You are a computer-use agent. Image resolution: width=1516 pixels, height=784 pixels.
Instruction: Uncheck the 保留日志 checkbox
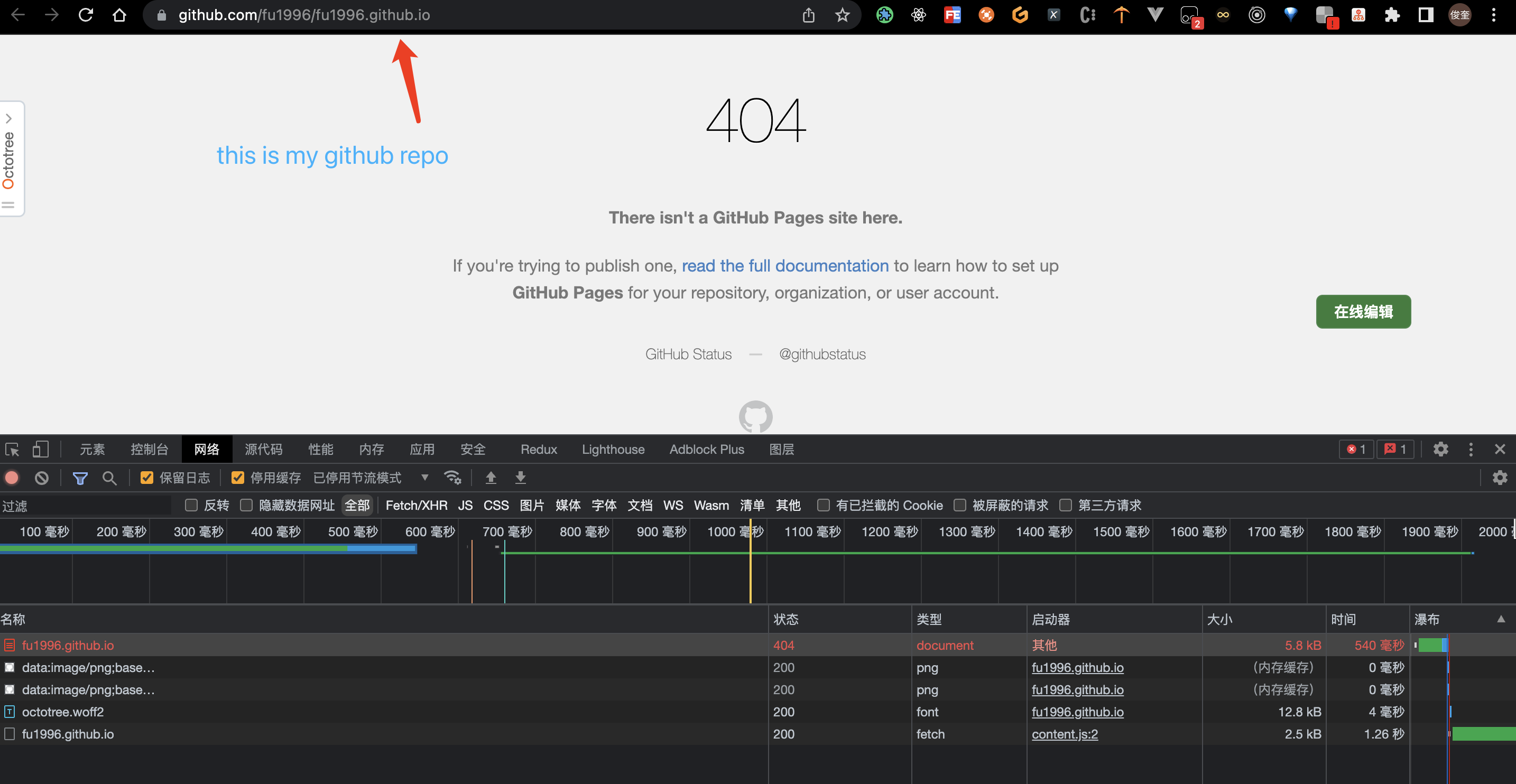click(146, 478)
